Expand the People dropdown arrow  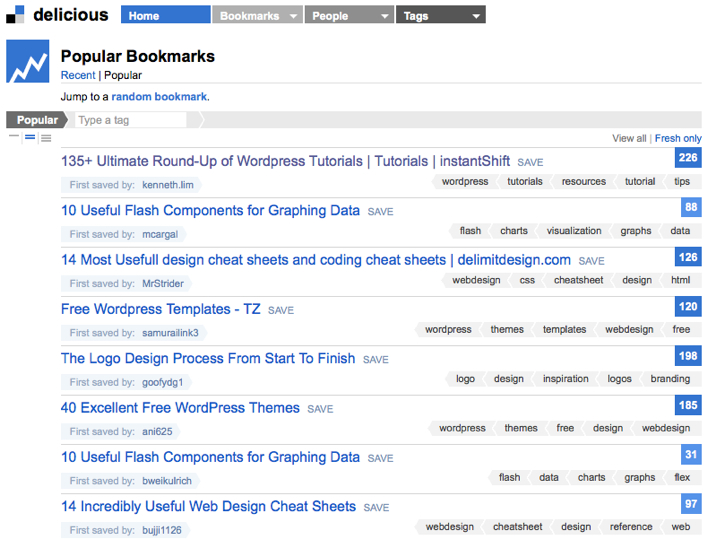tap(385, 16)
